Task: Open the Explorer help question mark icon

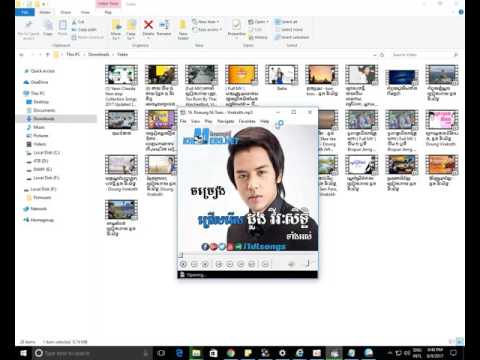Action: coord(461,12)
